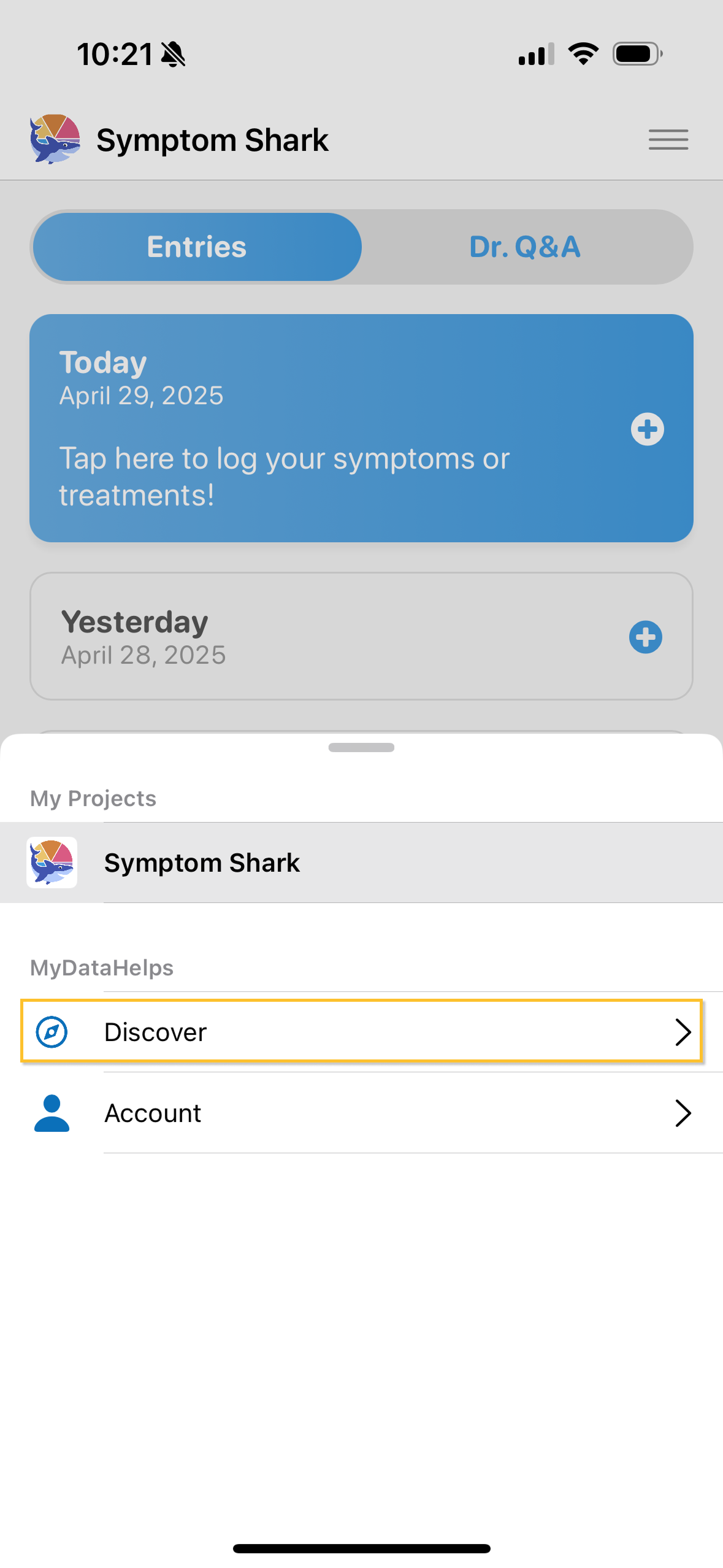The height and width of the screenshot is (1568, 723).
Task: Tap the plus icon on Today card
Action: point(647,429)
